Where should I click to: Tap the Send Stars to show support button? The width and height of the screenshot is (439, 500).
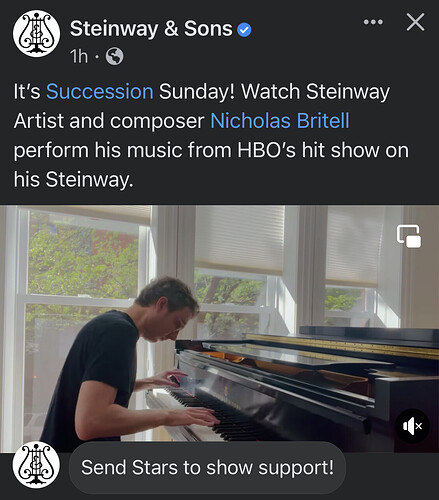tap(207, 467)
